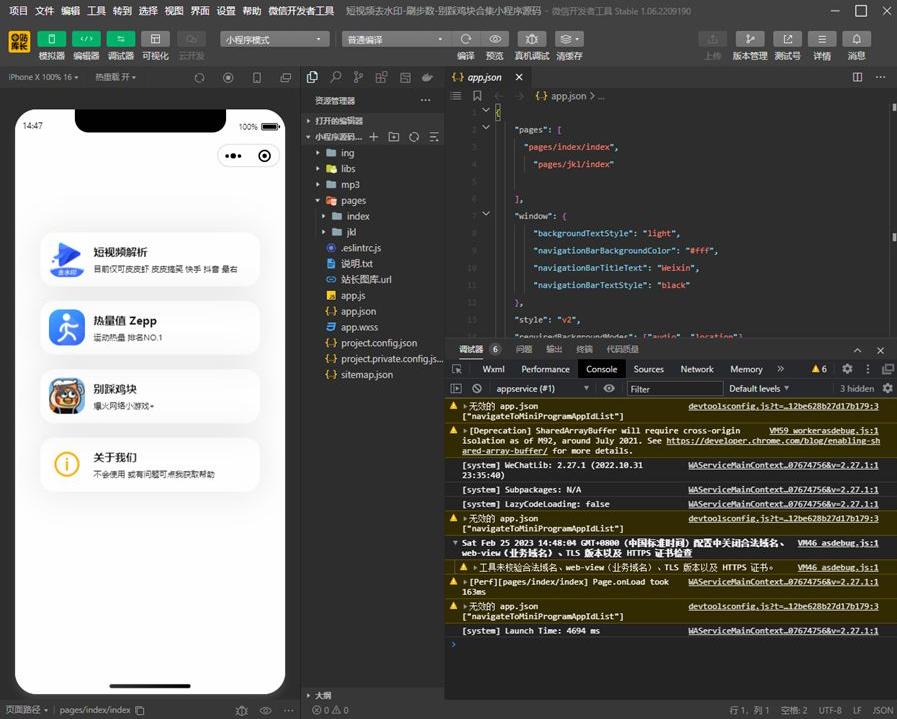Open the messages (消息) bell icon
Image resolution: width=897 pixels, height=719 pixels.
click(x=856, y=39)
